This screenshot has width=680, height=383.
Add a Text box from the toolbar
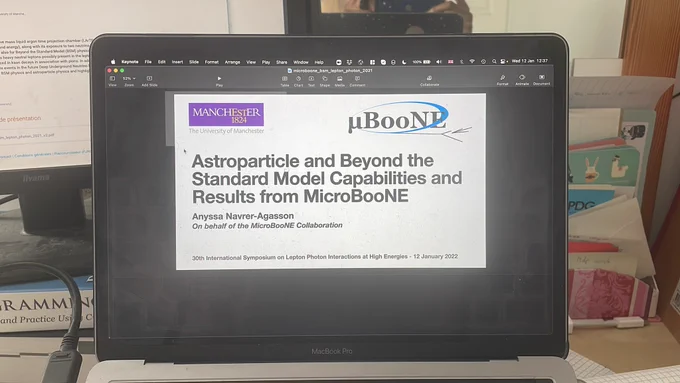[x=311, y=81]
